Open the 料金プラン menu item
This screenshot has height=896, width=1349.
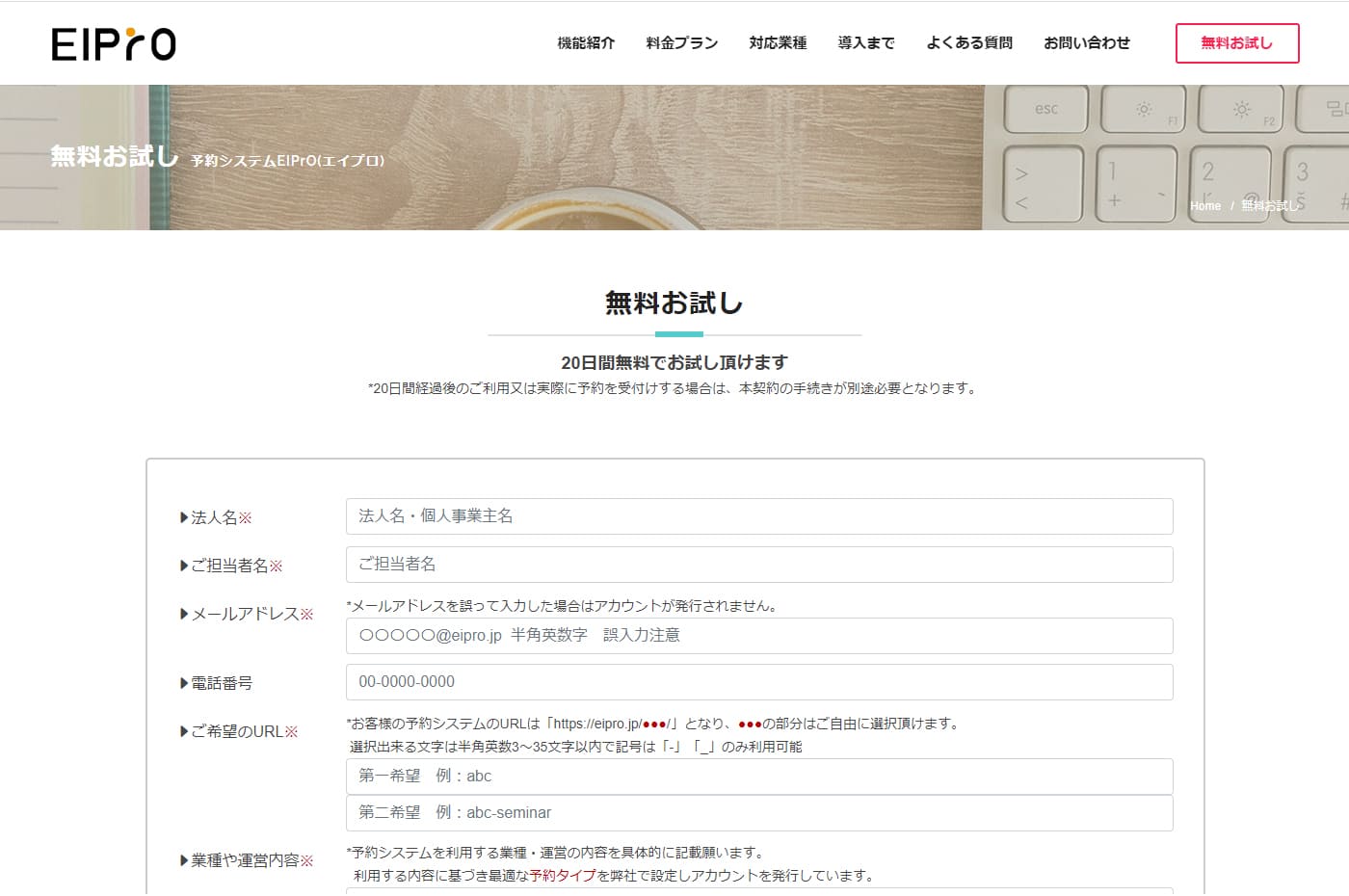coord(681,43)
